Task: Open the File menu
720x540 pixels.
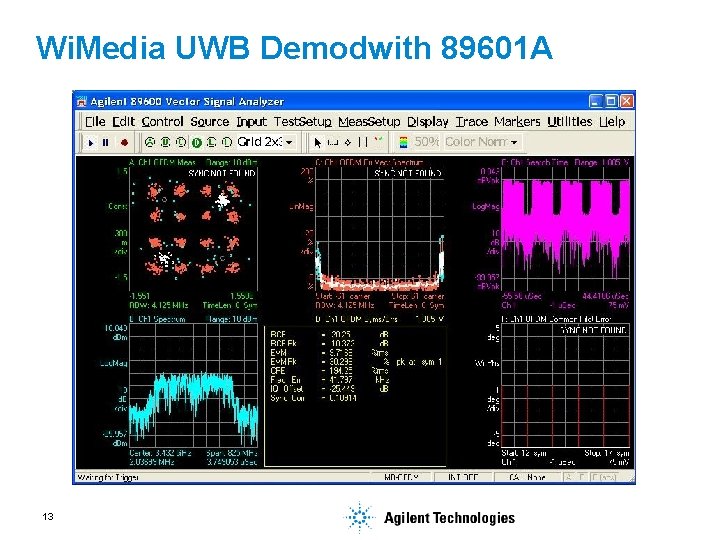Action: pyautogui.click(x=95, y=122)
